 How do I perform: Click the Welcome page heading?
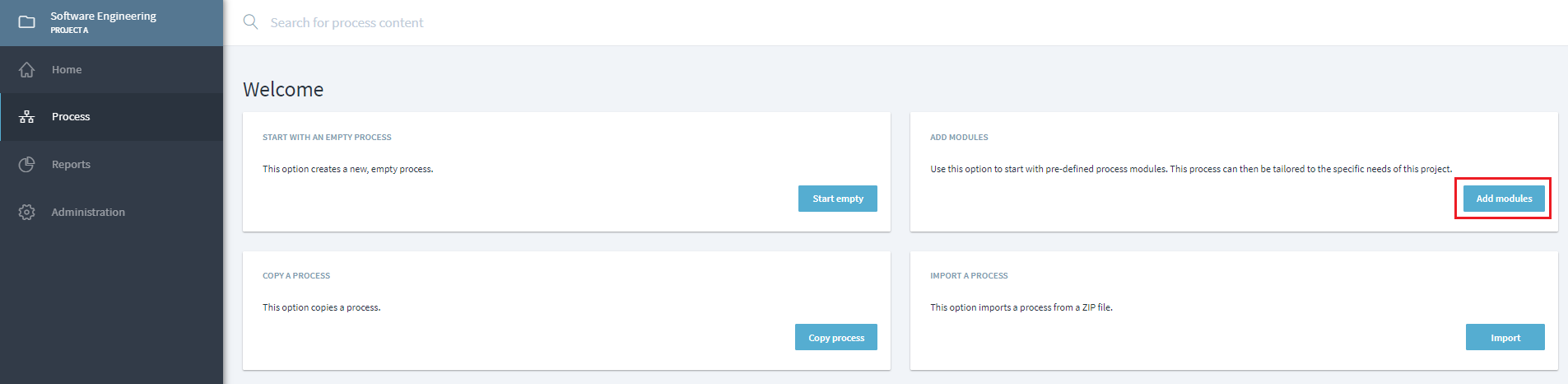283,90
